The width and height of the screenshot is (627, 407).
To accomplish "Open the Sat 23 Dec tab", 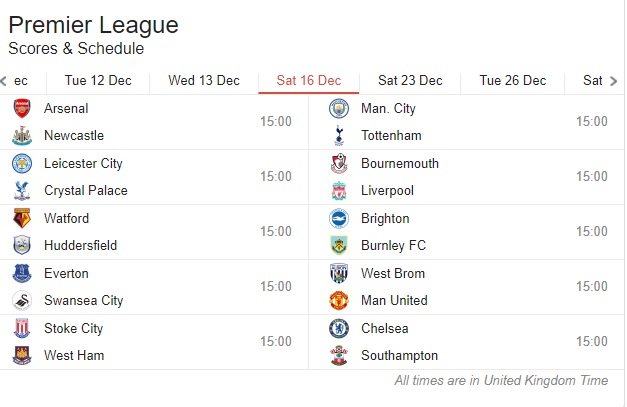I will coord(410,81).
